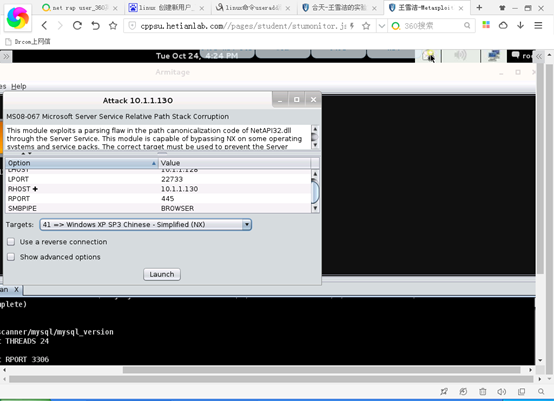Select the SMBPIPE option row
The image size is (554, 401).
[158, 208]
